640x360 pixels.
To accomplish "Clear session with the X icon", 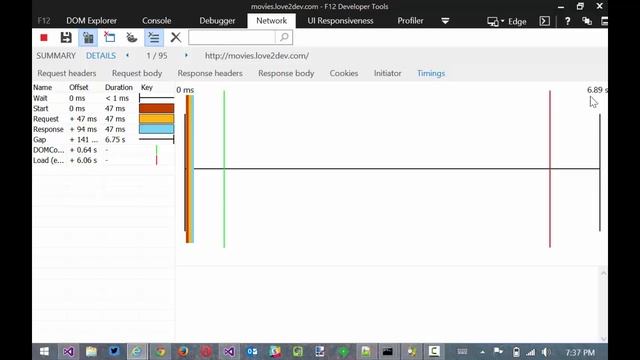I will click(x=176, y=38).
